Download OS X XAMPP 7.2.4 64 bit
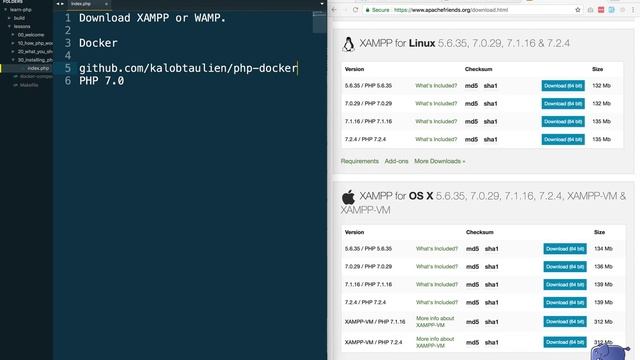640x360 pixels. tap(565, 303)
